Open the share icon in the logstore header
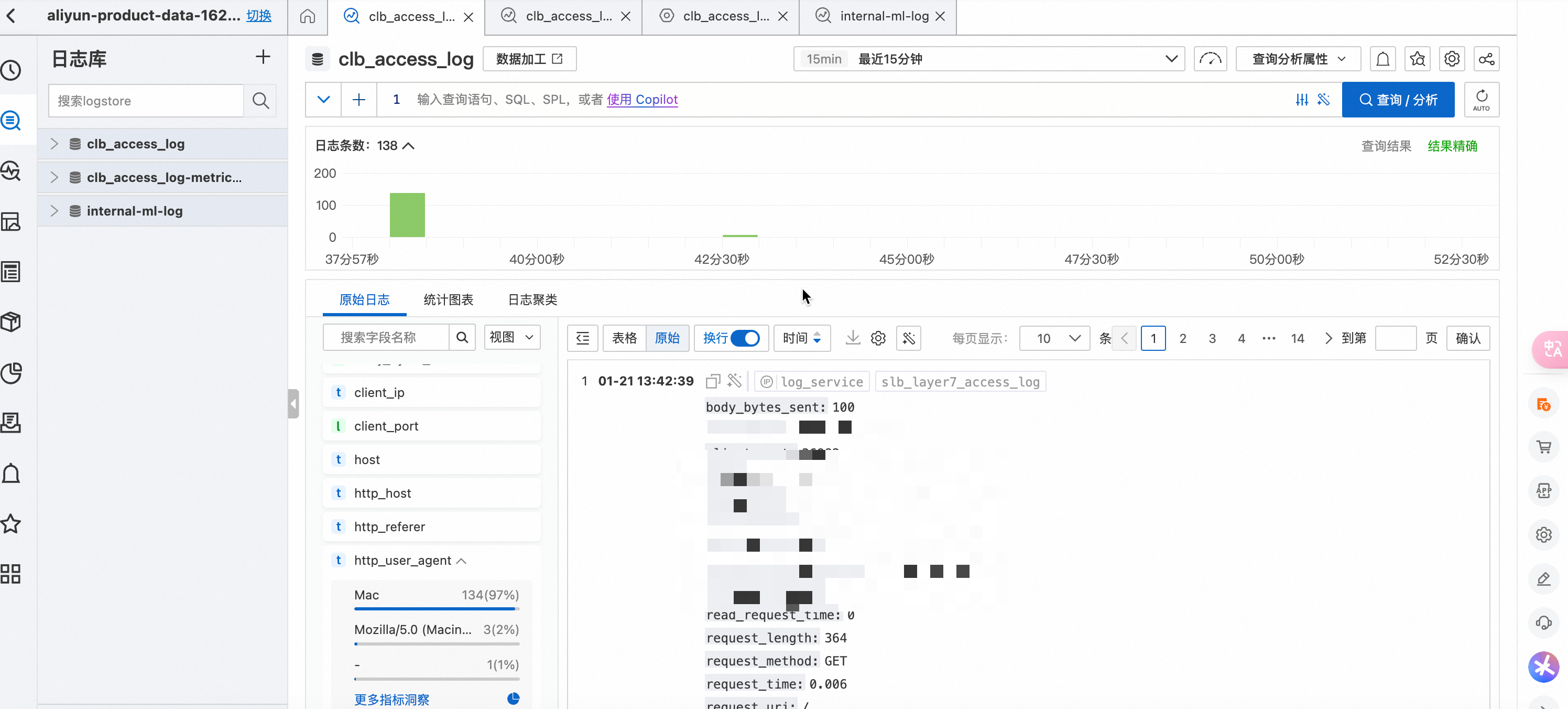The height and width of the screenshot is (709, 1568). pyautogui.click(x=1486, y=59)
